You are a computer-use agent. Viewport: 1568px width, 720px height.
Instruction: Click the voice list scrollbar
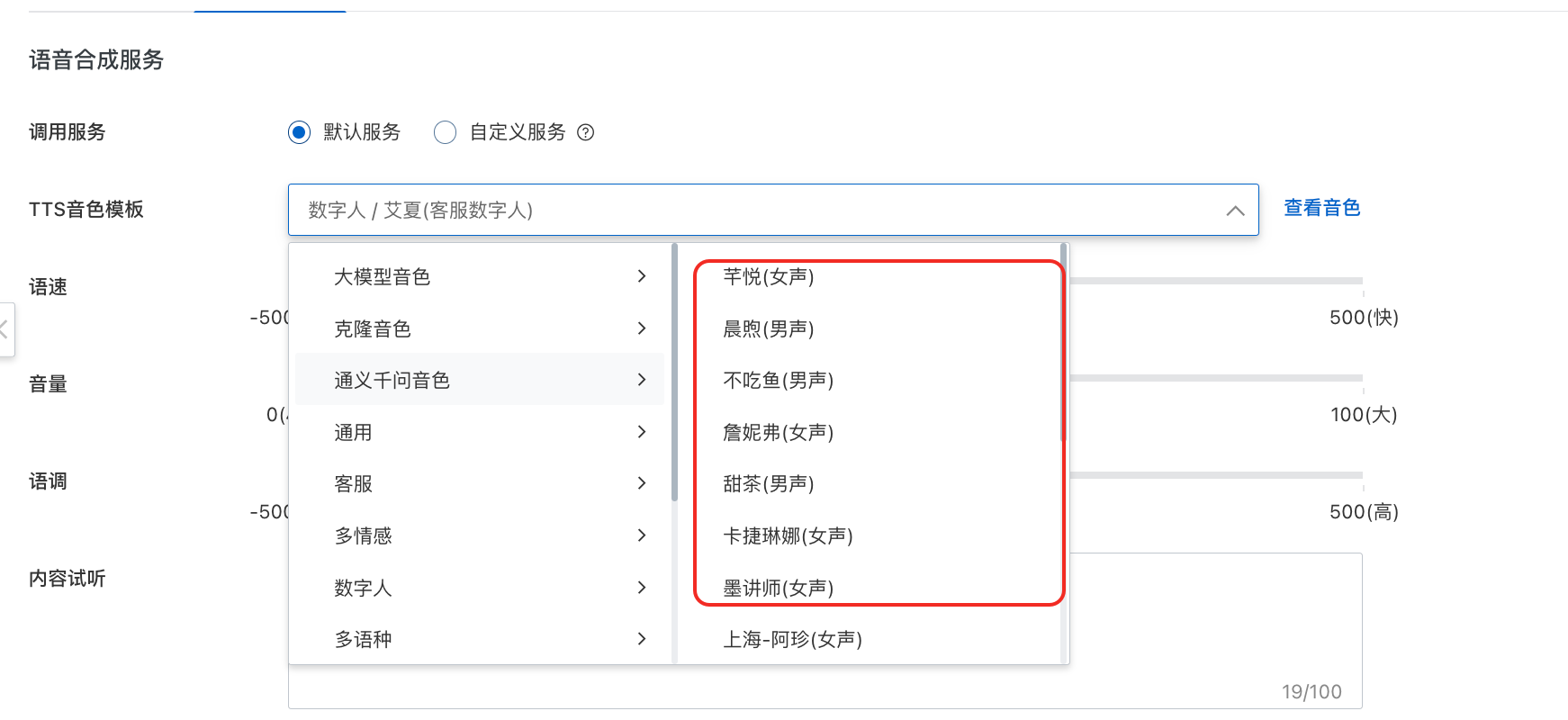click(x=1063, y=342)
